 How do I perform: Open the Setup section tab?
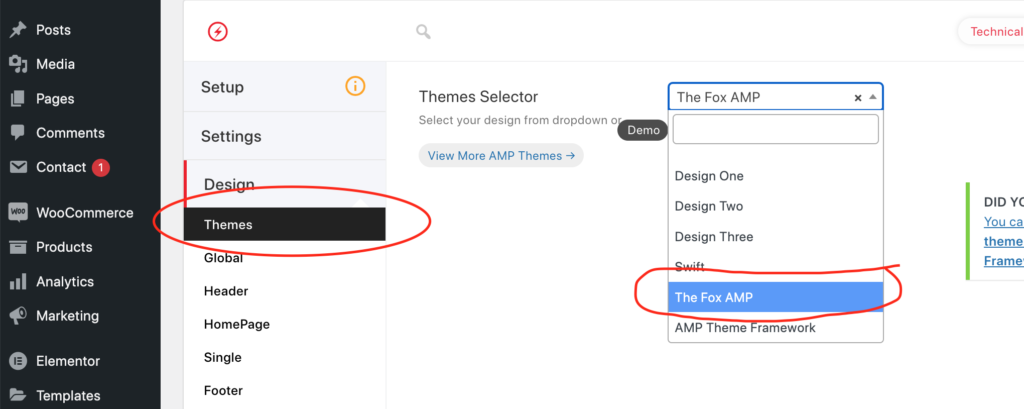285,86
